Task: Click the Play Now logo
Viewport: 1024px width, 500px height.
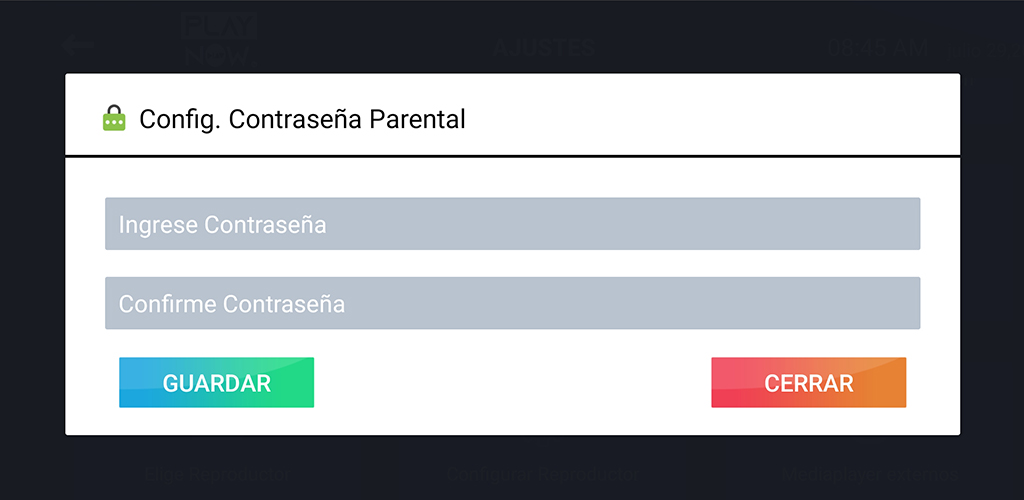Action: (219, 41)
